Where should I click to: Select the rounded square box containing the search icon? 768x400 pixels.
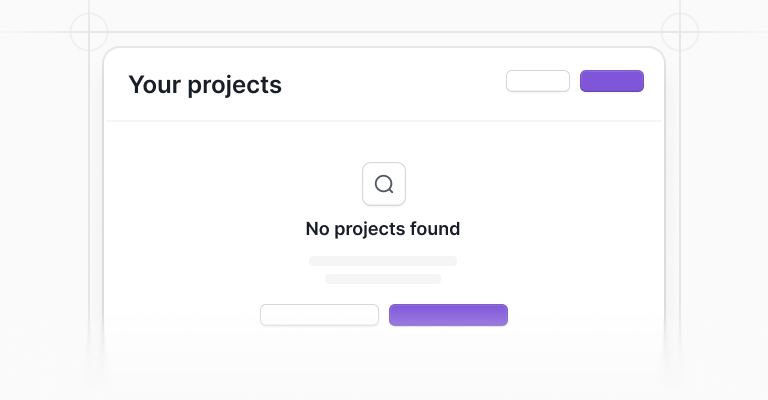pos(384,184)
